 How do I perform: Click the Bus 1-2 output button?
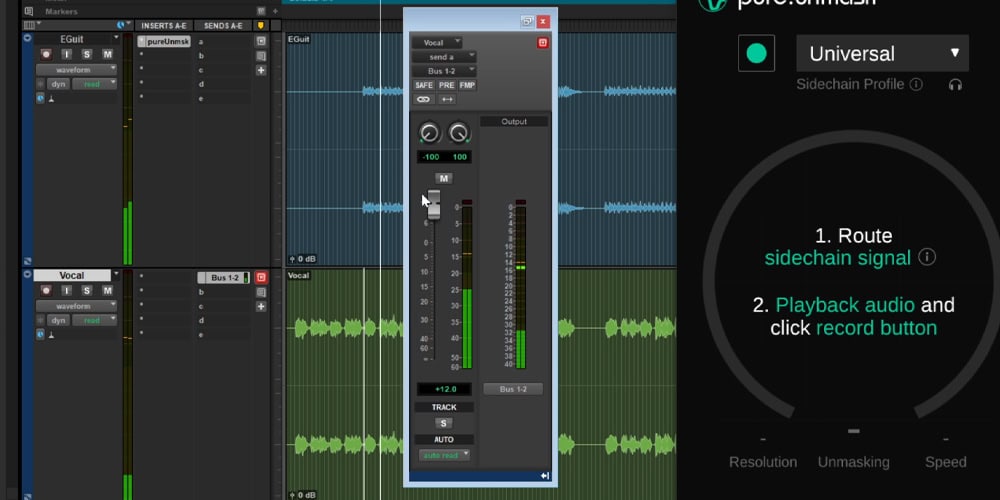[513, 389]
